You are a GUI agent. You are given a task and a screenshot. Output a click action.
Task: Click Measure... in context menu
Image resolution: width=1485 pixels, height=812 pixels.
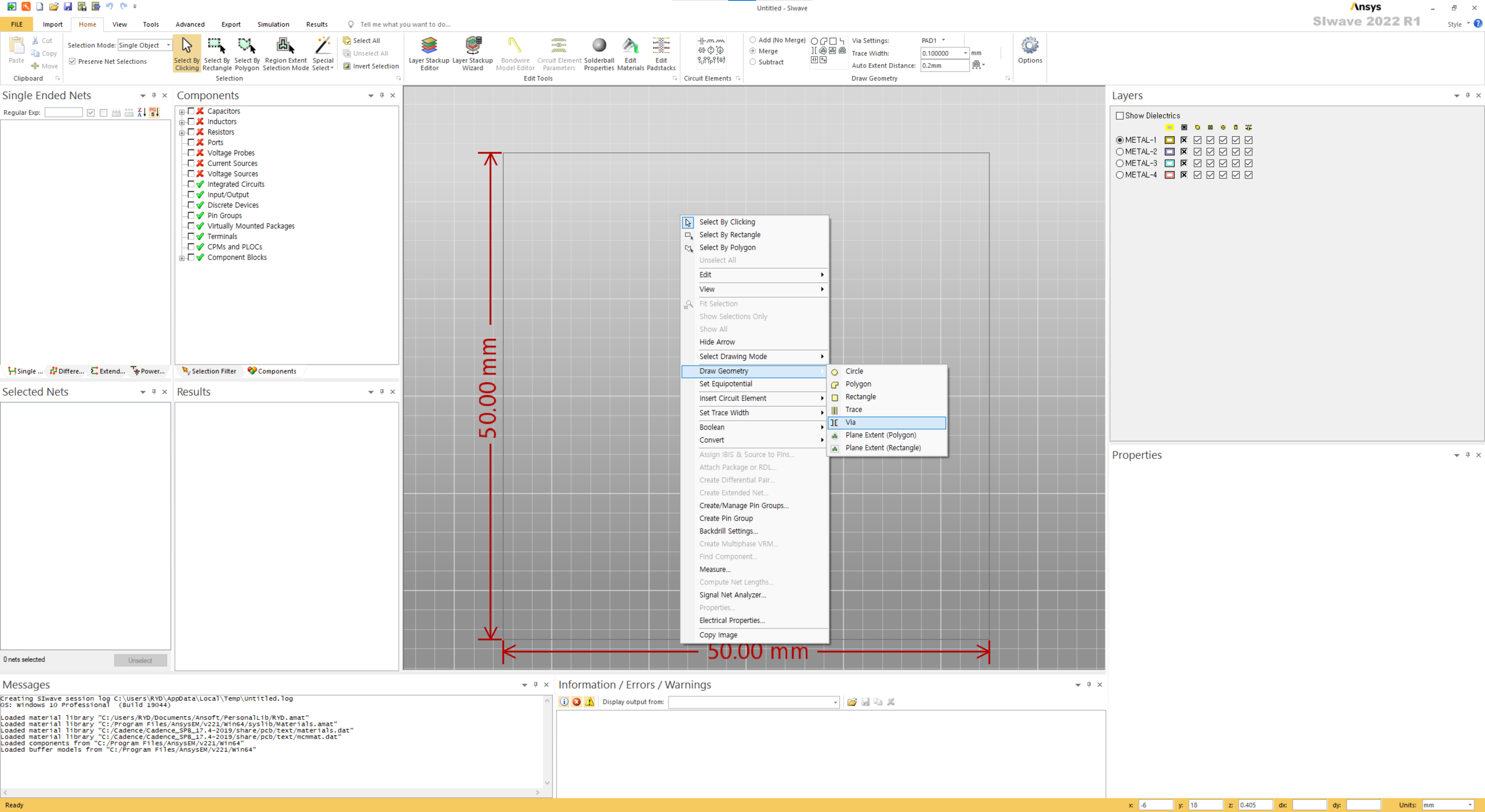coord(754,570)
